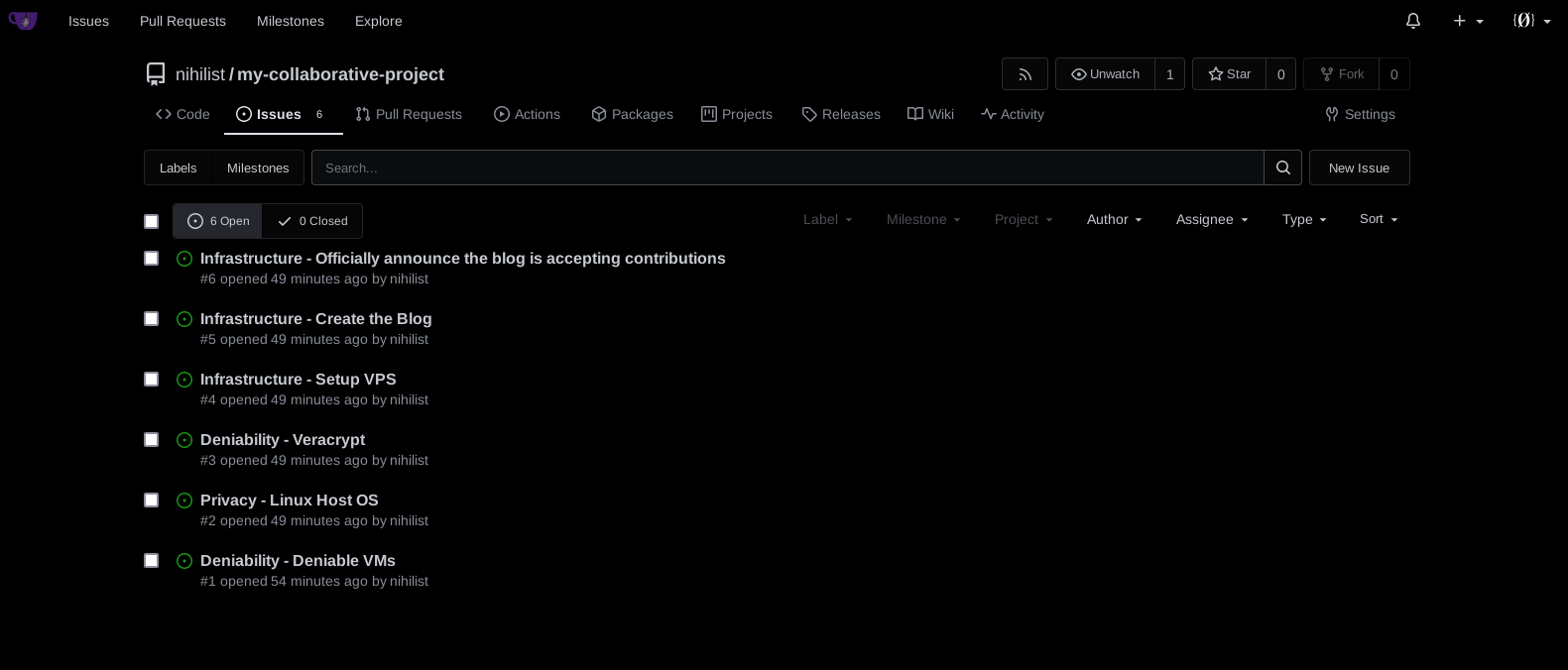Click the RSS feed icon button
The image size is (1568, 670).
1025,74
